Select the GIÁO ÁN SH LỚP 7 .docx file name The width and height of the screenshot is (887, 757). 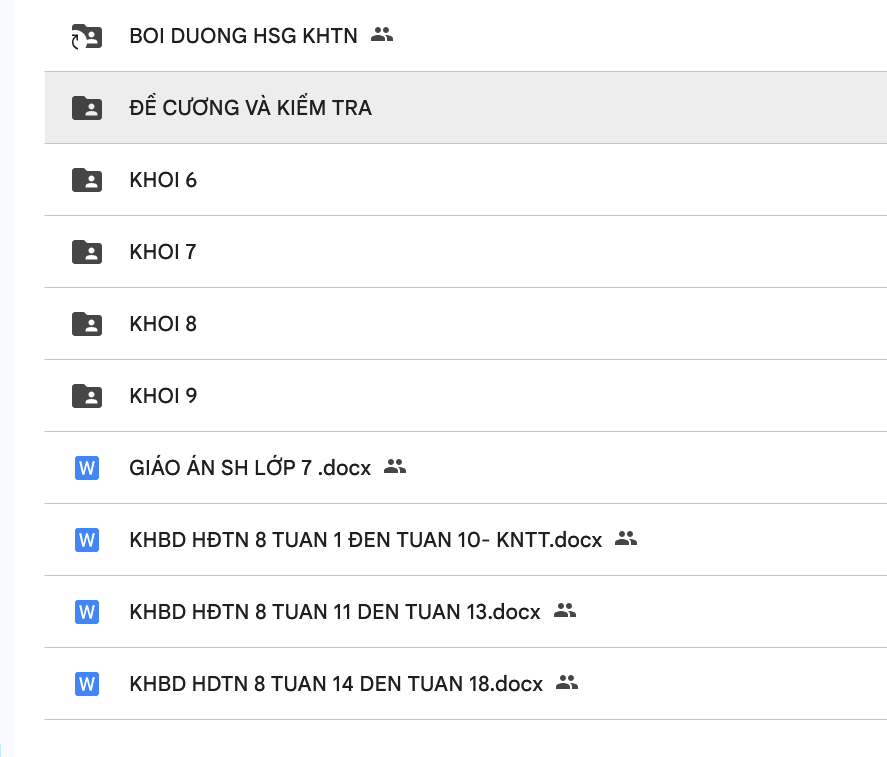click(x=250, y=468)
